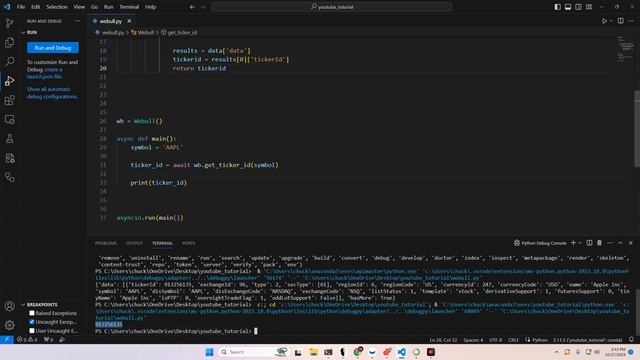This screenshot has height=360, width=640.
Task: Enable Raised Exceptions breakpoint checkbox
Action: [32, 313]
